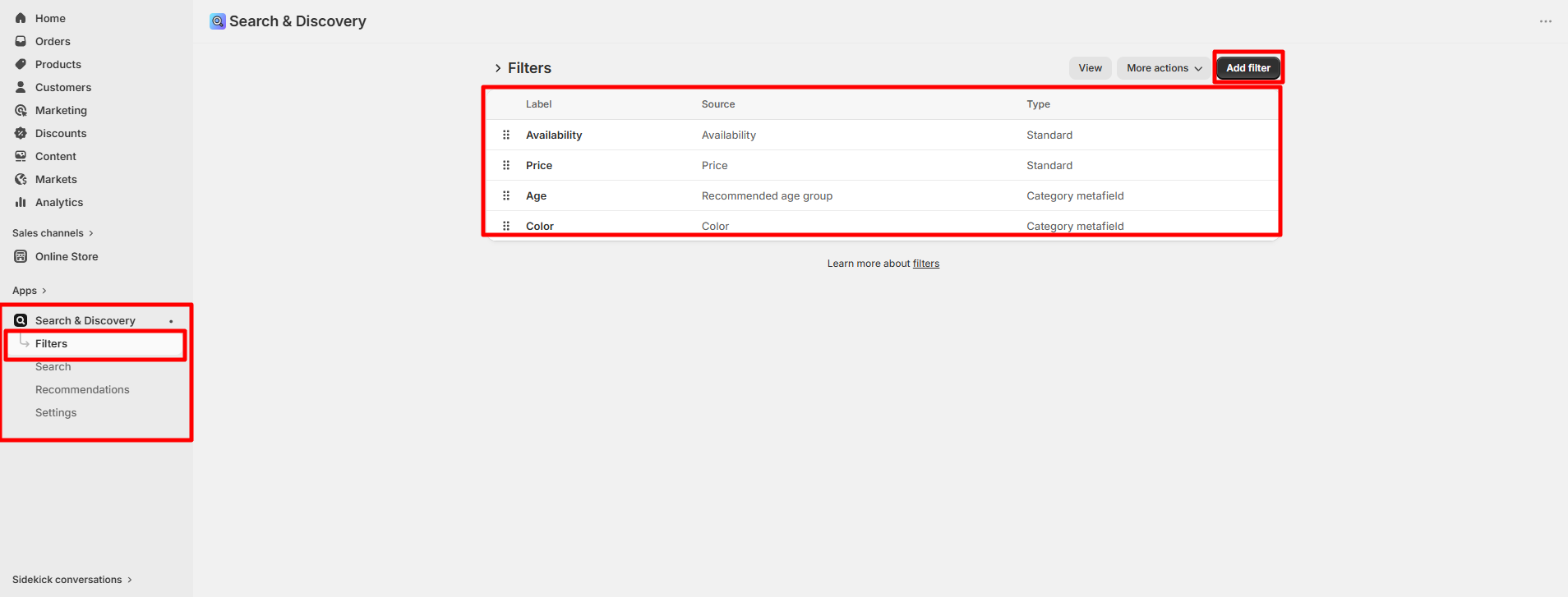Open the Availability filter row
The image size is (1568, 597).
point(883,135)
